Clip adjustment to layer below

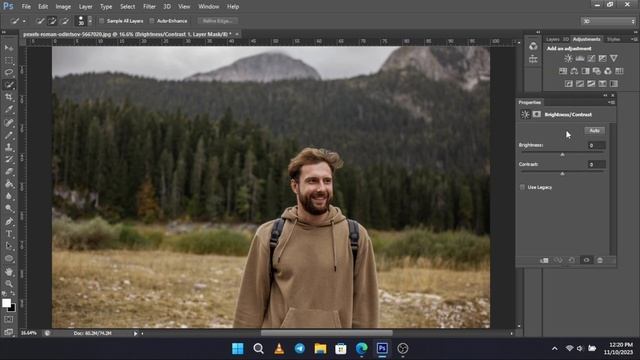coord(544,260)
